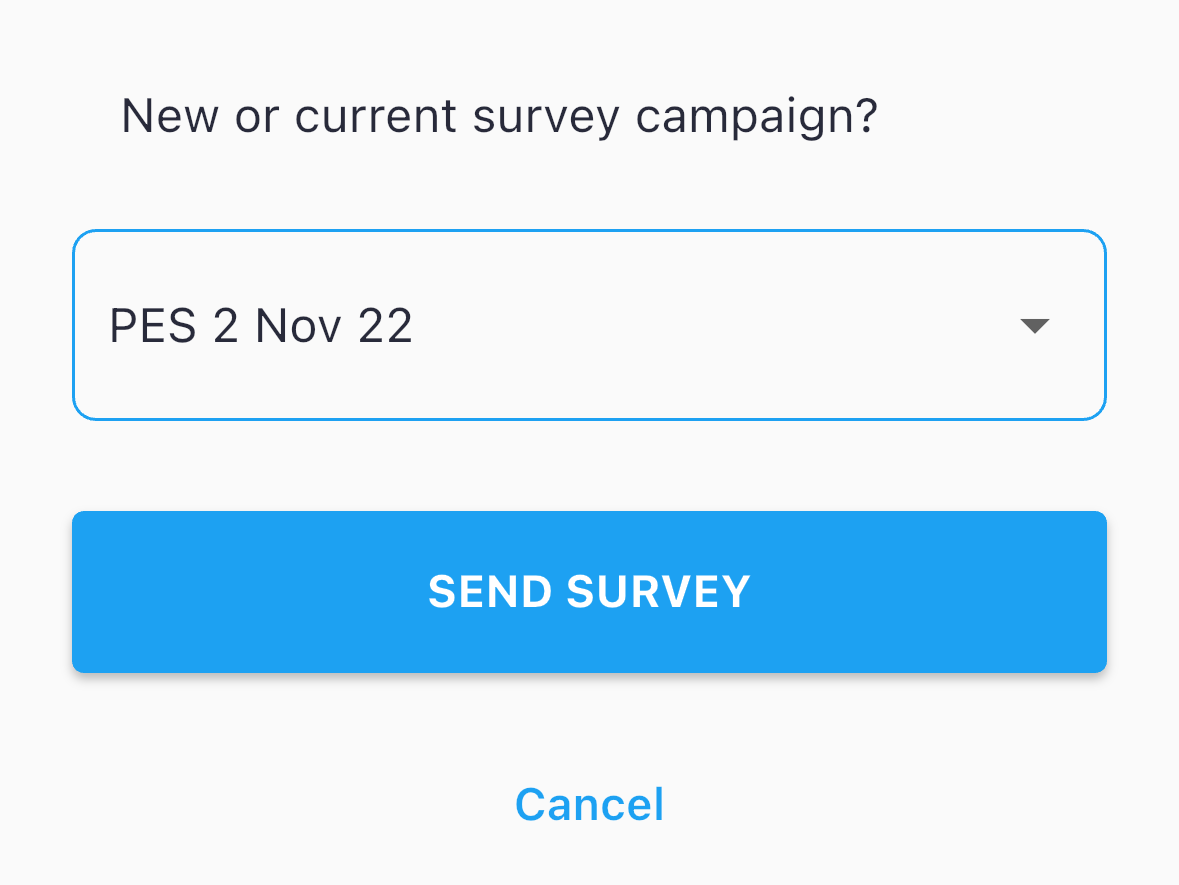Select the 'PES 2 Nov 22' value
Image resolution: width=1179 pixels, height=885 pixels.
tap(261, 326)
